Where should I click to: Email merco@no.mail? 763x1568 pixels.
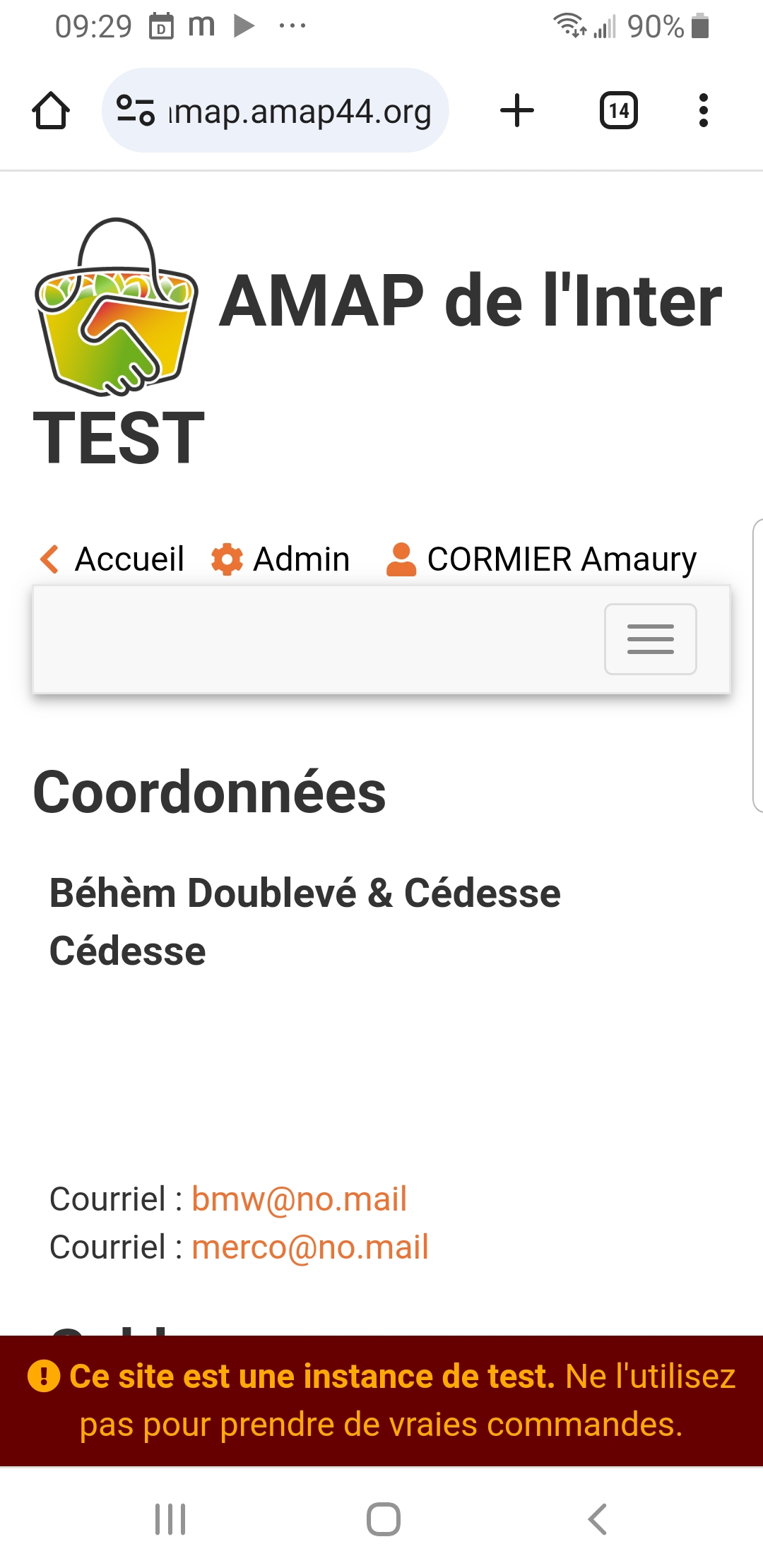point(310,1247)
